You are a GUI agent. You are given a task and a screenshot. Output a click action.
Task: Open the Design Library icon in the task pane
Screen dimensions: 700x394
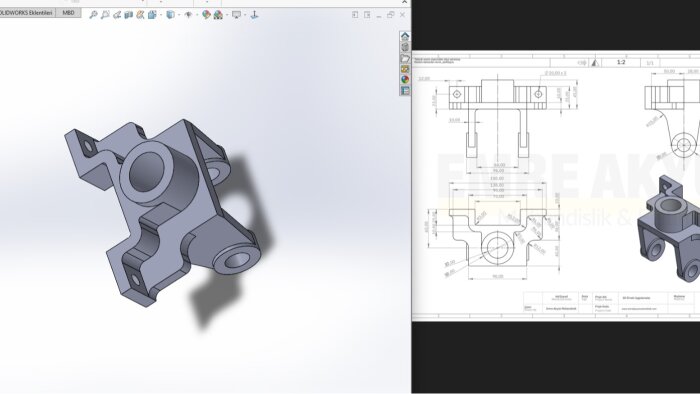click(x=405, y=47)
